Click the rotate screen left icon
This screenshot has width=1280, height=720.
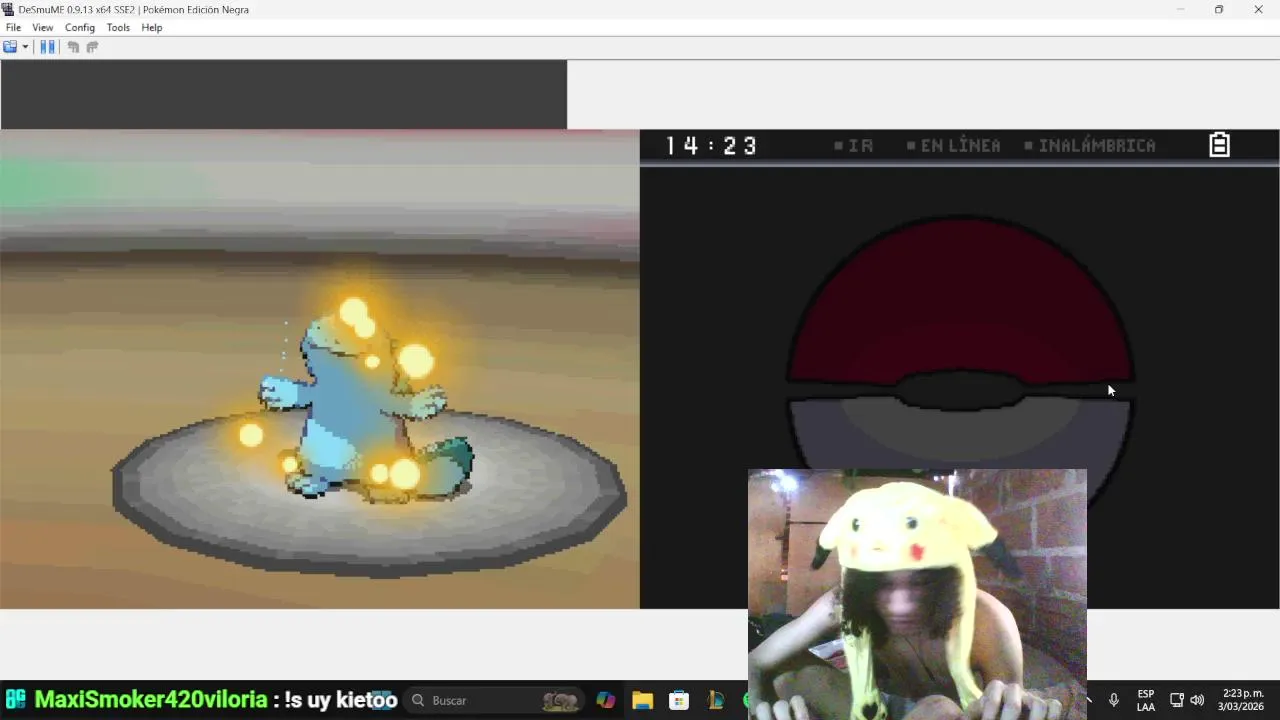tap(73, 47)
